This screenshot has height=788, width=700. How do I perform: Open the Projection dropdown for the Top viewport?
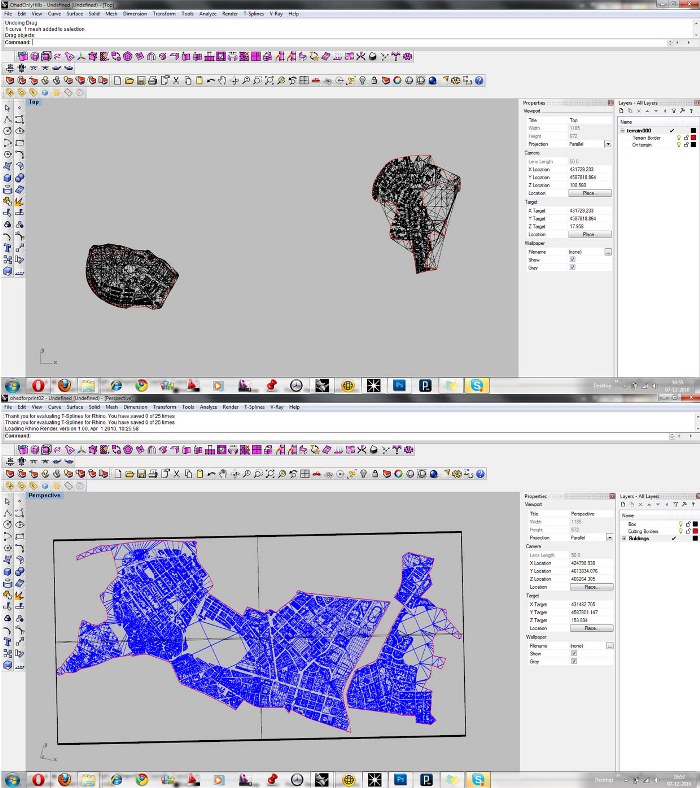click(x=607, y=144)
